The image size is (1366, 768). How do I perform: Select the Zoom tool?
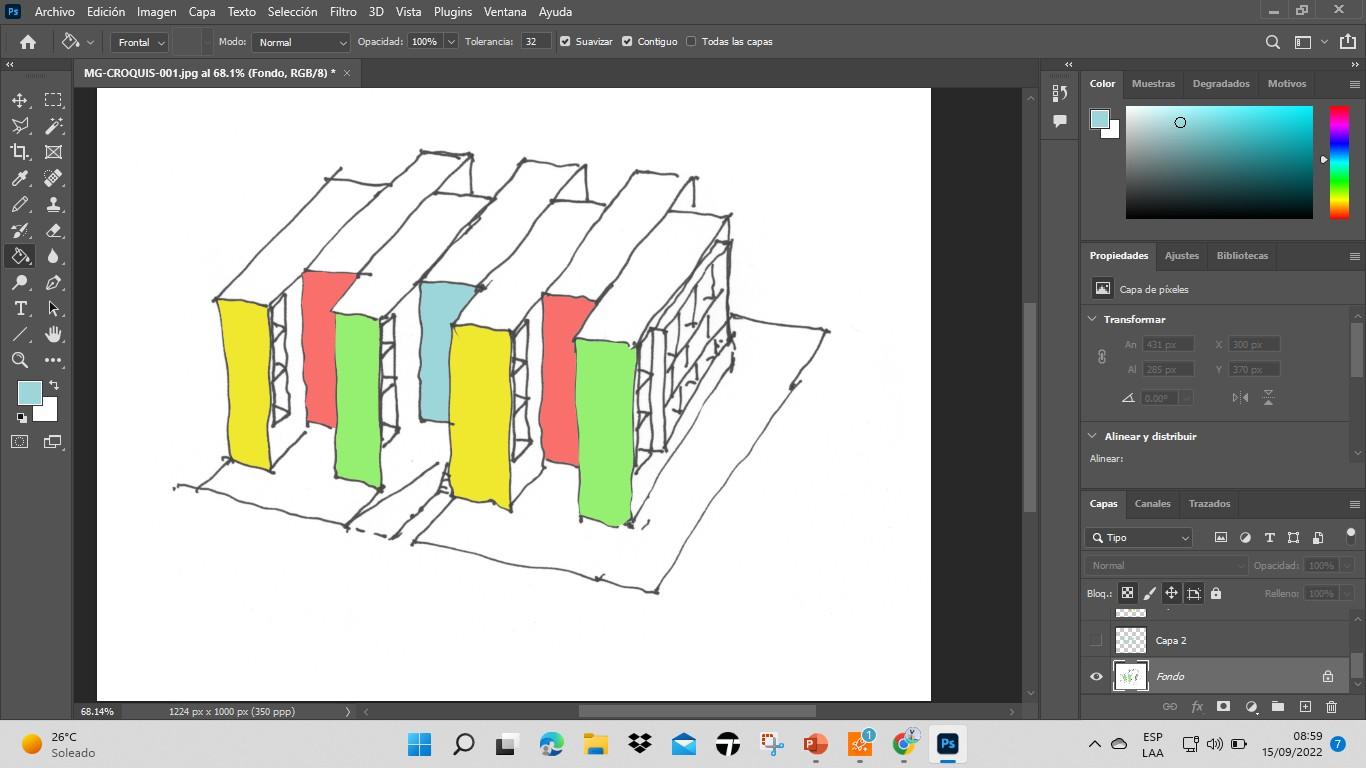20,360
